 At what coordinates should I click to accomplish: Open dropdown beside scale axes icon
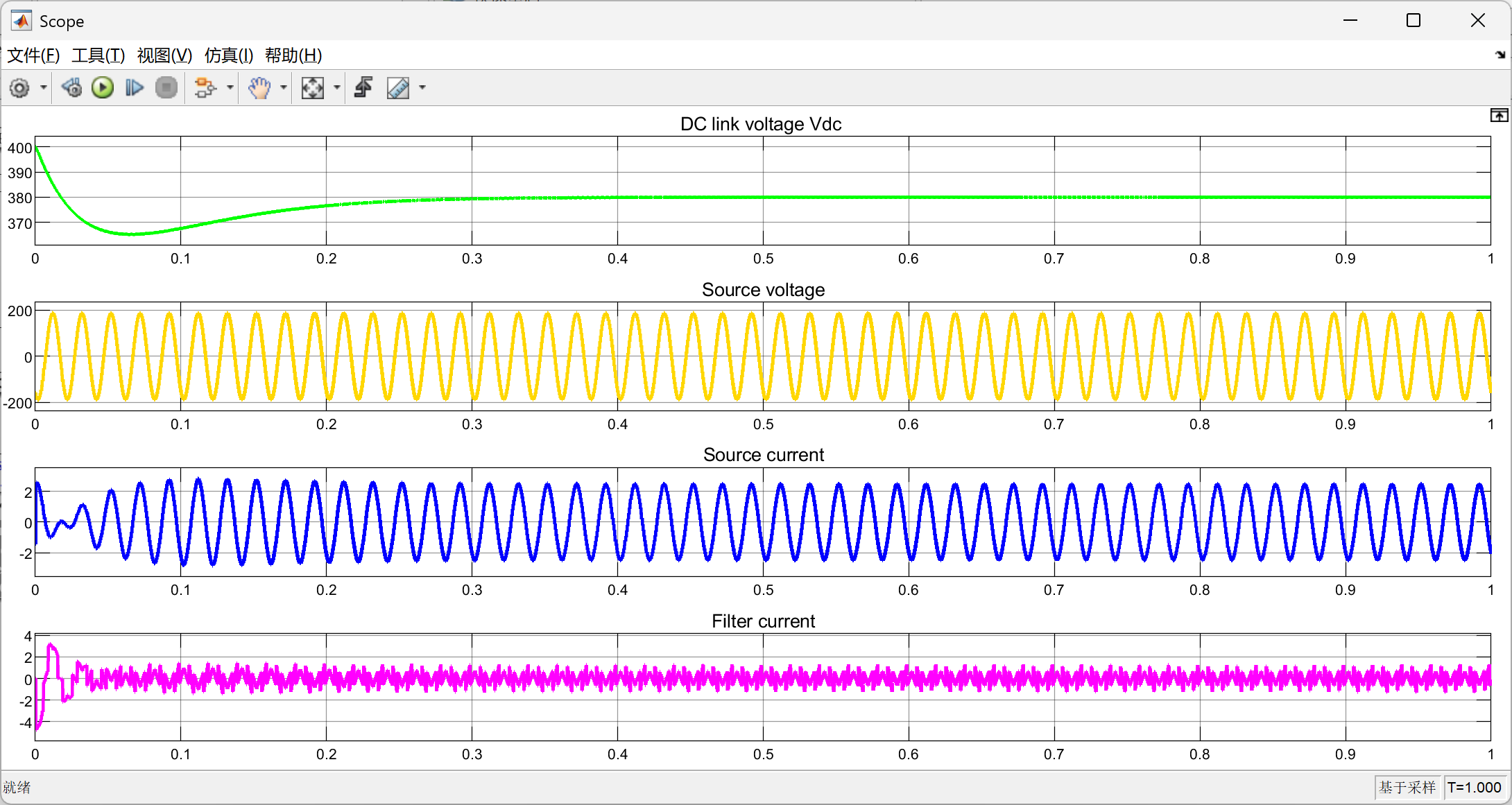click(x=337, y=88)
